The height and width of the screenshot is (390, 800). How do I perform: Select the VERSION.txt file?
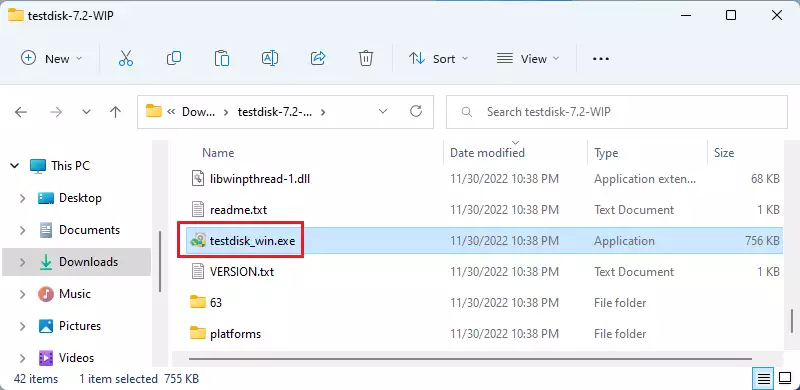pos(242,272)
